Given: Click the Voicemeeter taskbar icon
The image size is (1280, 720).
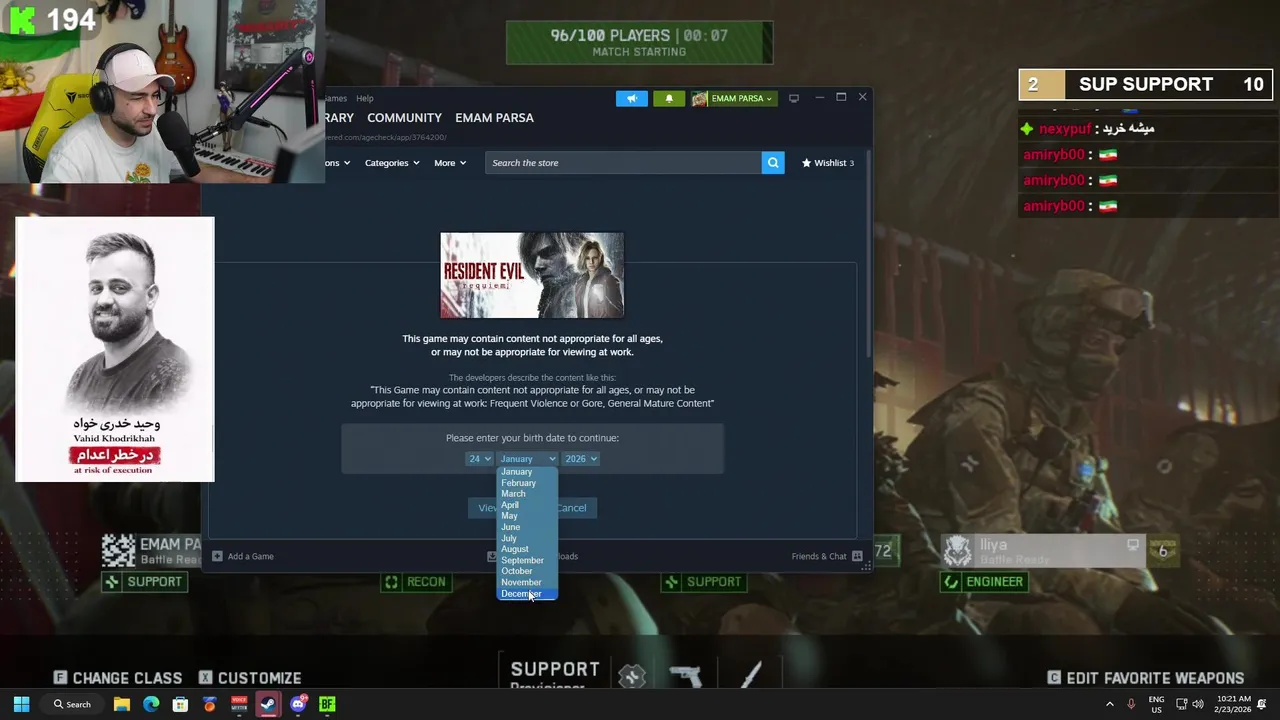Looking at the screenshot, I should 239,704.
